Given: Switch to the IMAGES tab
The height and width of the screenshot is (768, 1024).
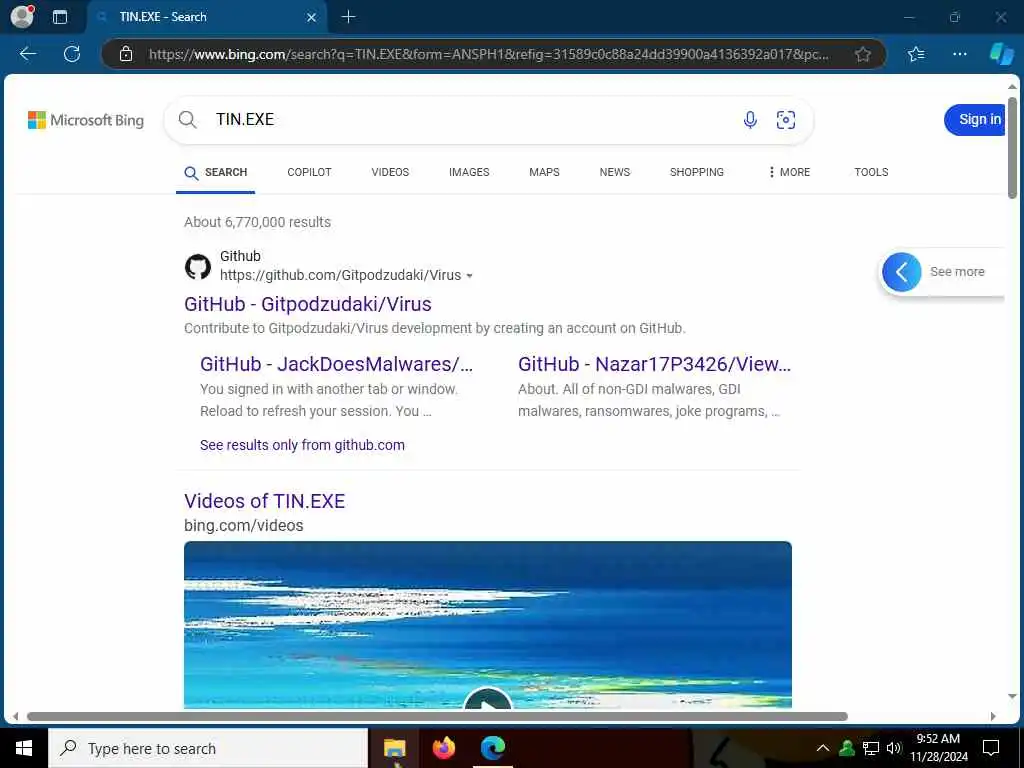Looking at the screenshot, I should (469, 172).
